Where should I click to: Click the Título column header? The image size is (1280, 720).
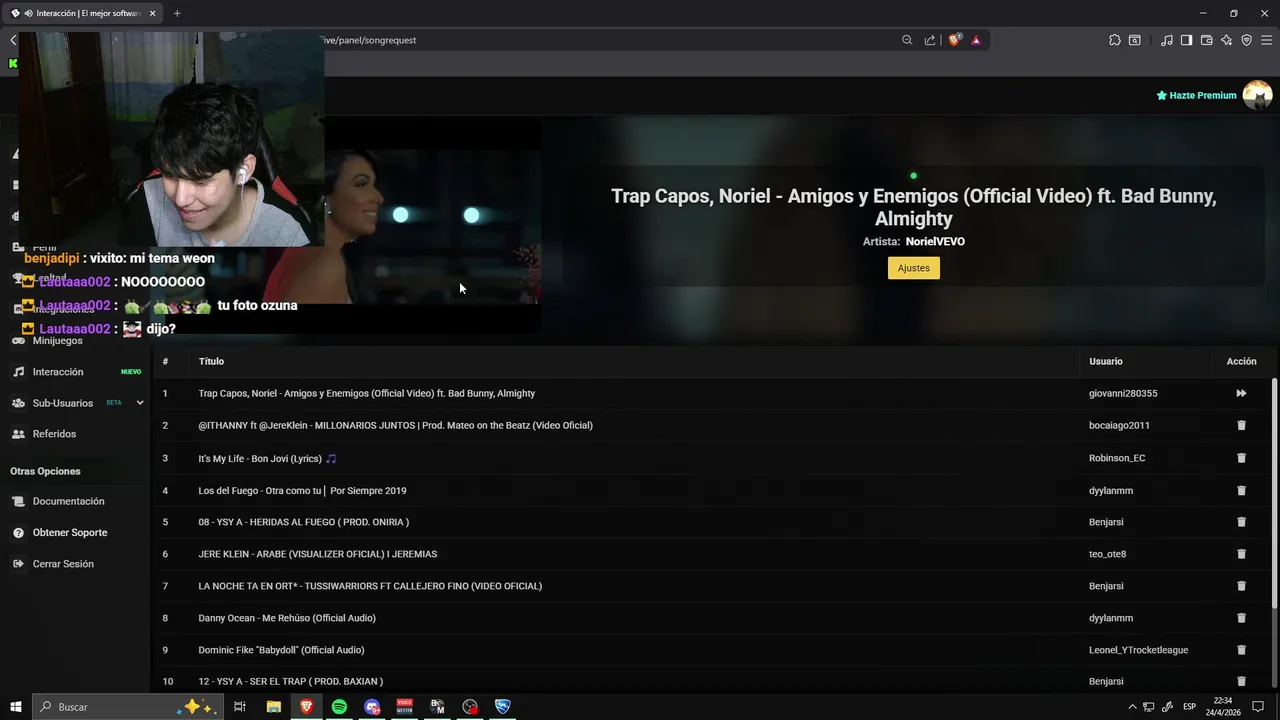click(x=211, y=361)
